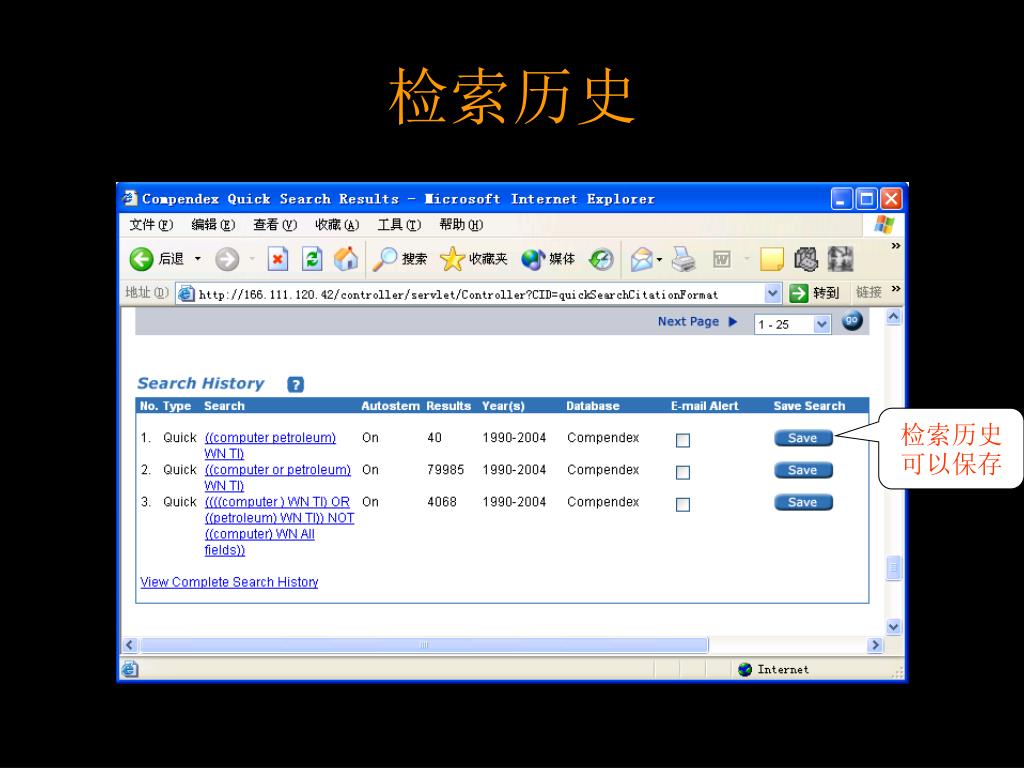Click the Internet zone globe icon
This screenshot has width=1024, height=768.
point(744,669)
